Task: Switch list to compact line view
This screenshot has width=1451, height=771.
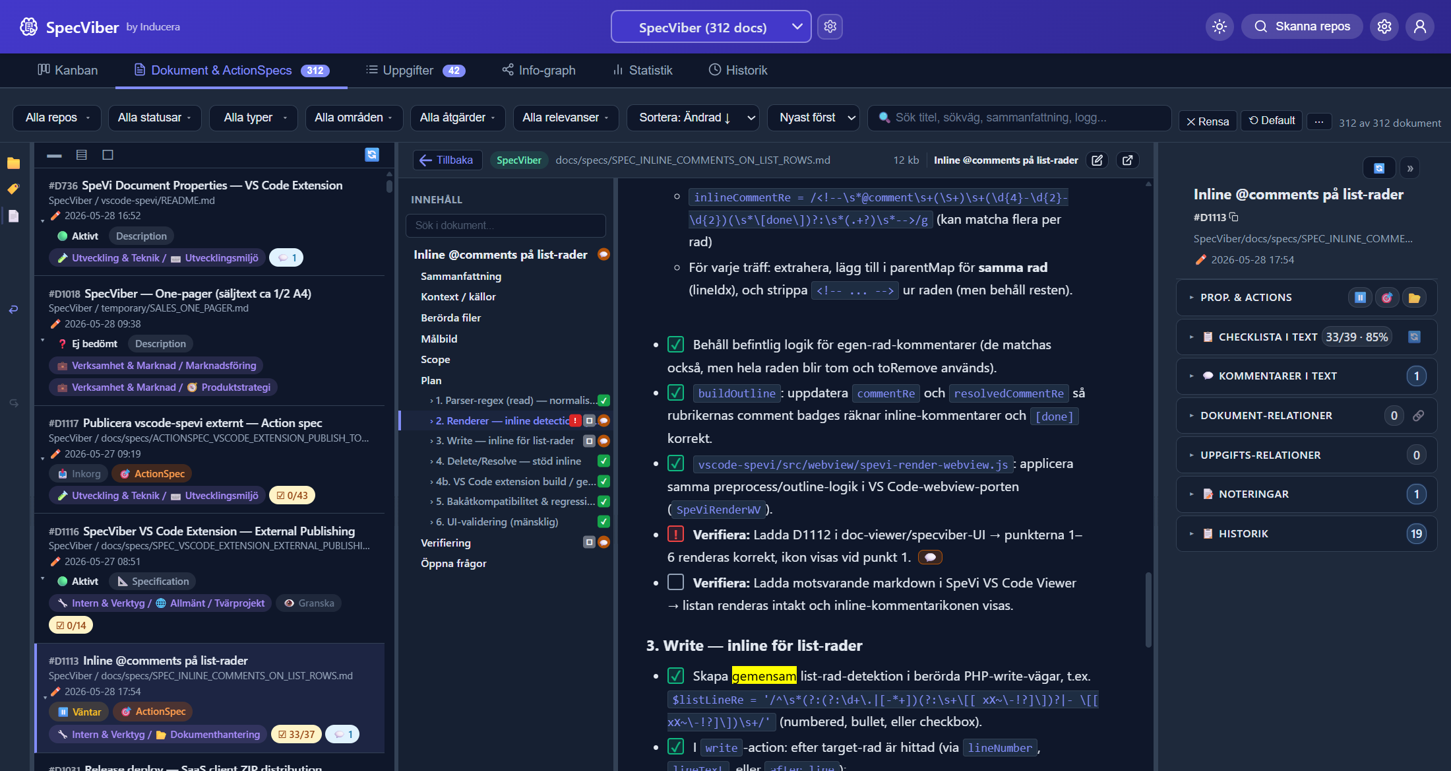Action: point(54,155)
